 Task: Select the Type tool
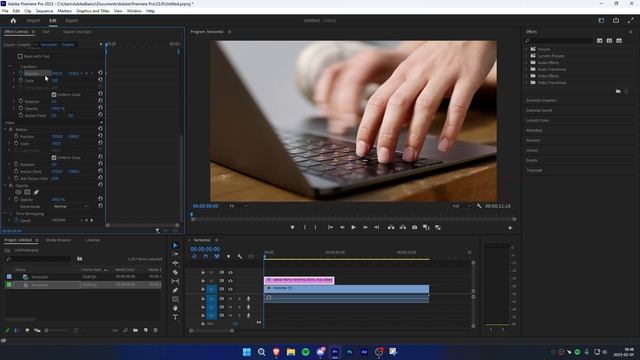[x=175, y=317]
